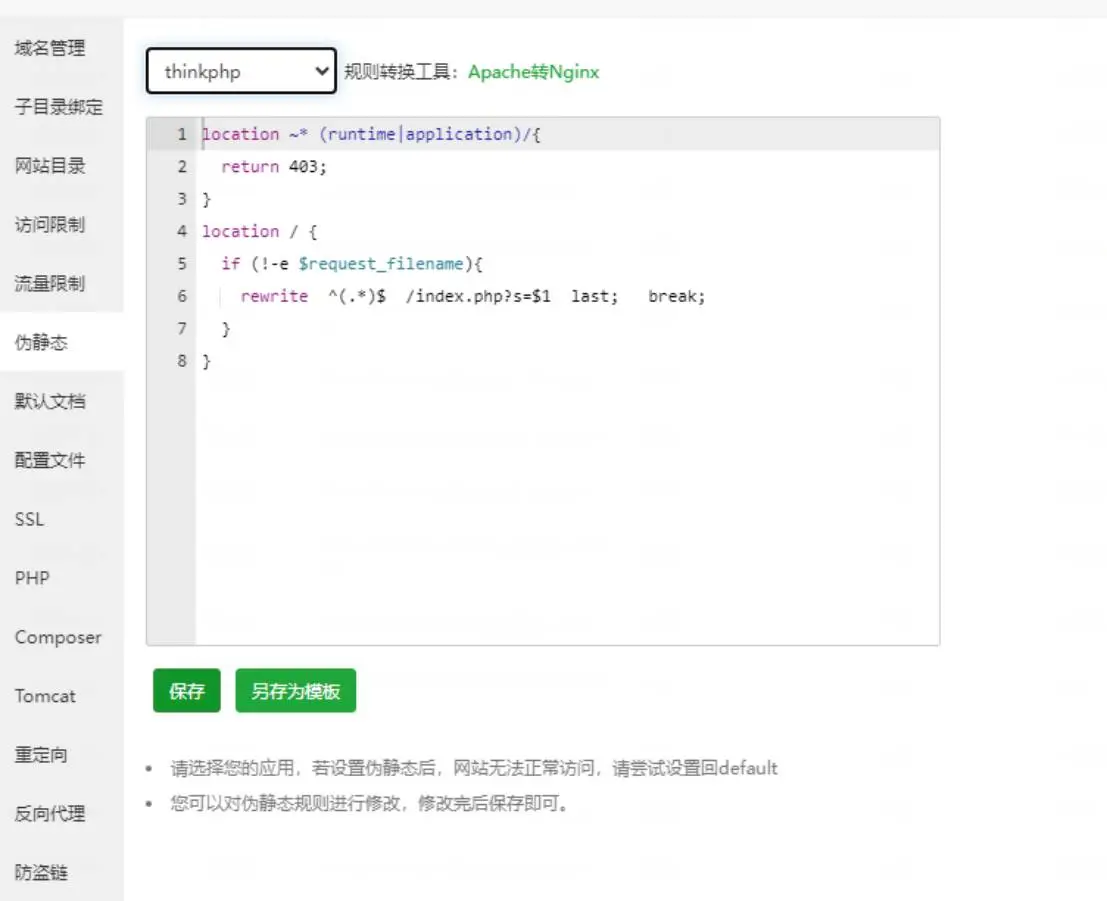Click line number 8 in the editor gutter
Image resolution: width=1107 pixels, height=901 pixels.
point(181,361)
